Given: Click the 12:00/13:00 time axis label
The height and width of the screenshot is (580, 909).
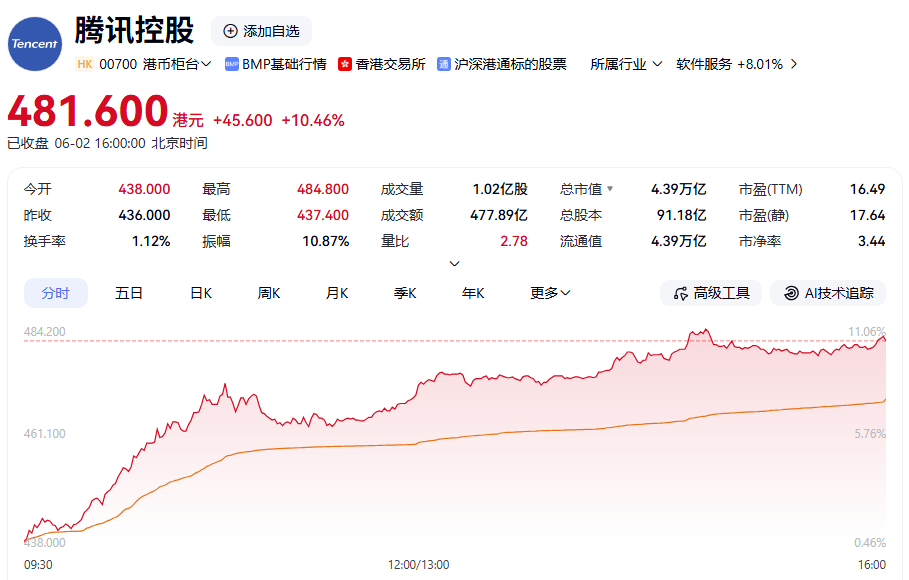Looking at the screenshot, I should 419,565.
